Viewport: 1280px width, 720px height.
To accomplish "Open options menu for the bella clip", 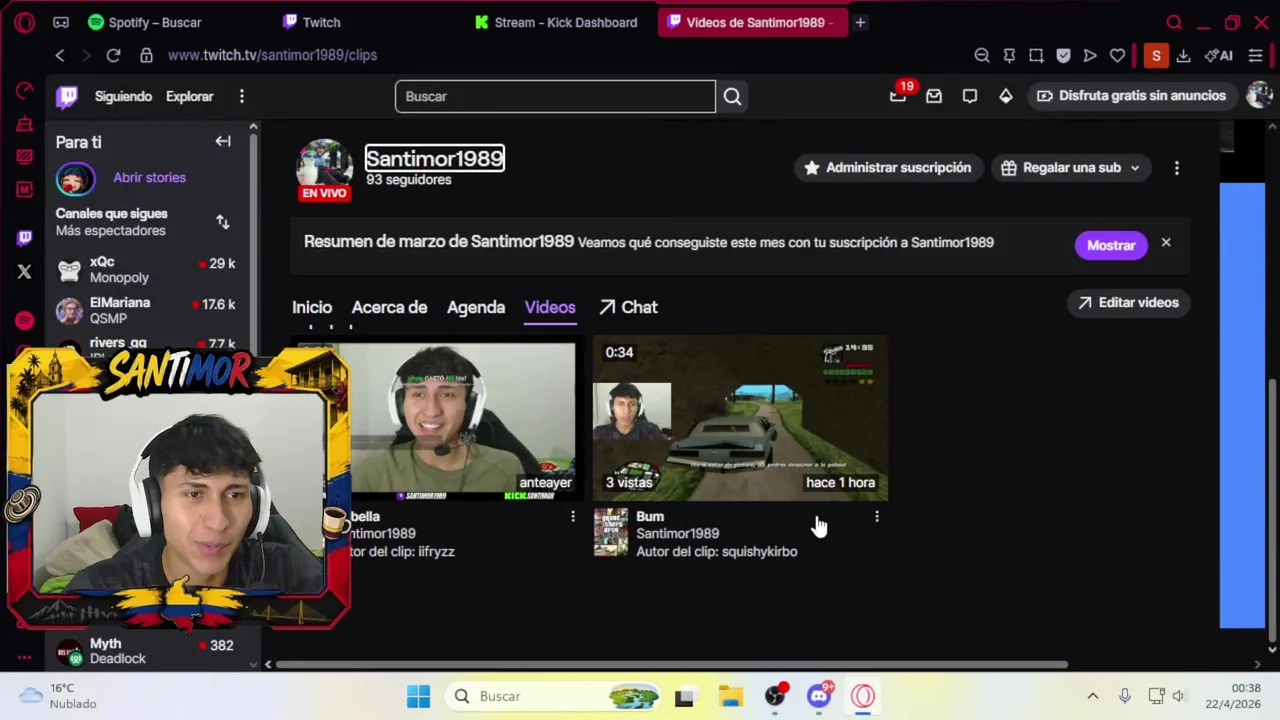I will (573, 517).
